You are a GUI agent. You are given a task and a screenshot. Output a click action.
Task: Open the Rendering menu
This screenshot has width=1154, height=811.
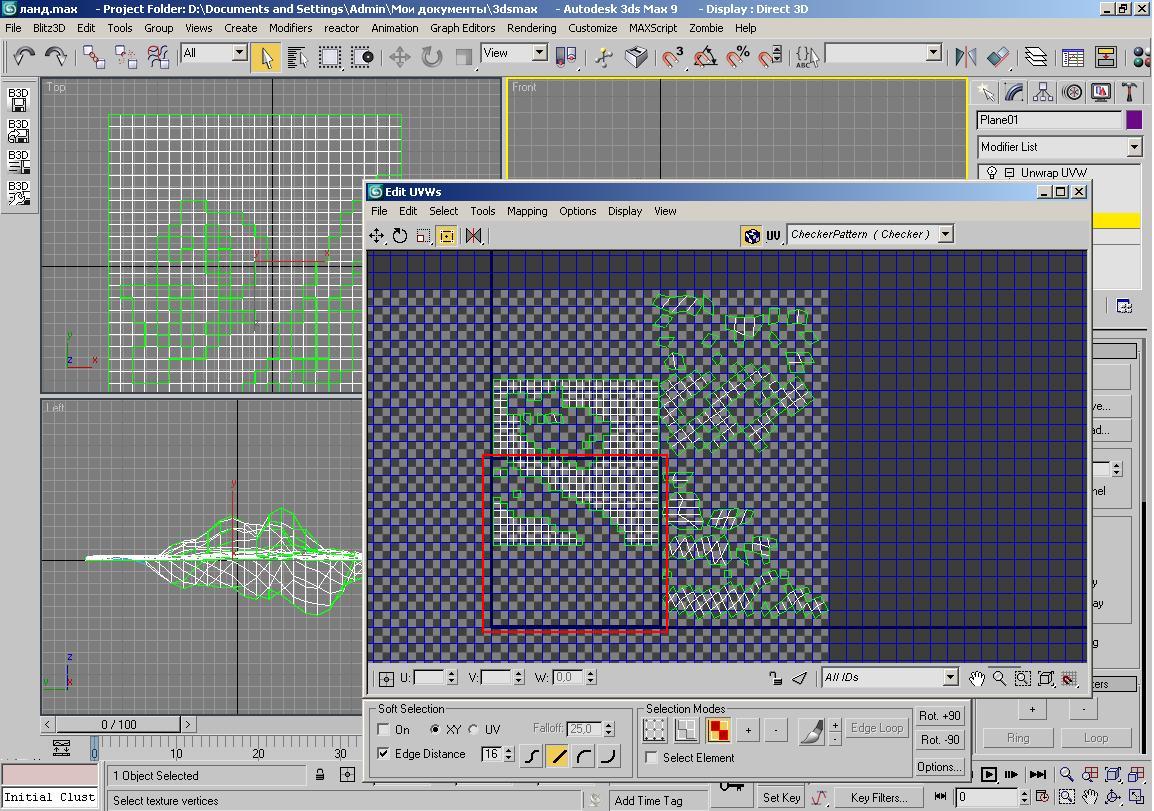(531, 28)
